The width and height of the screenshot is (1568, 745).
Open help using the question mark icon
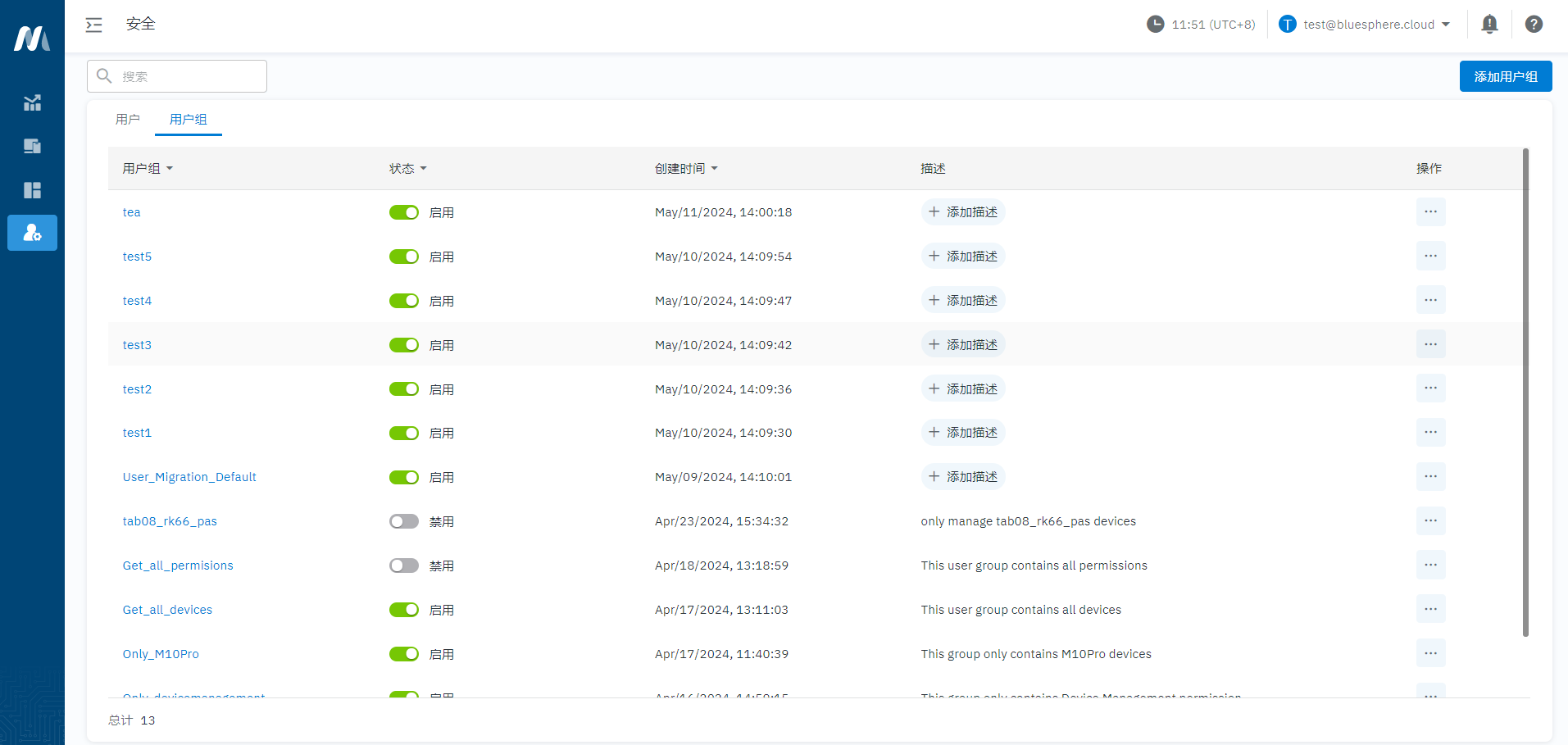pyautogui.click(x=1533, y=25)
